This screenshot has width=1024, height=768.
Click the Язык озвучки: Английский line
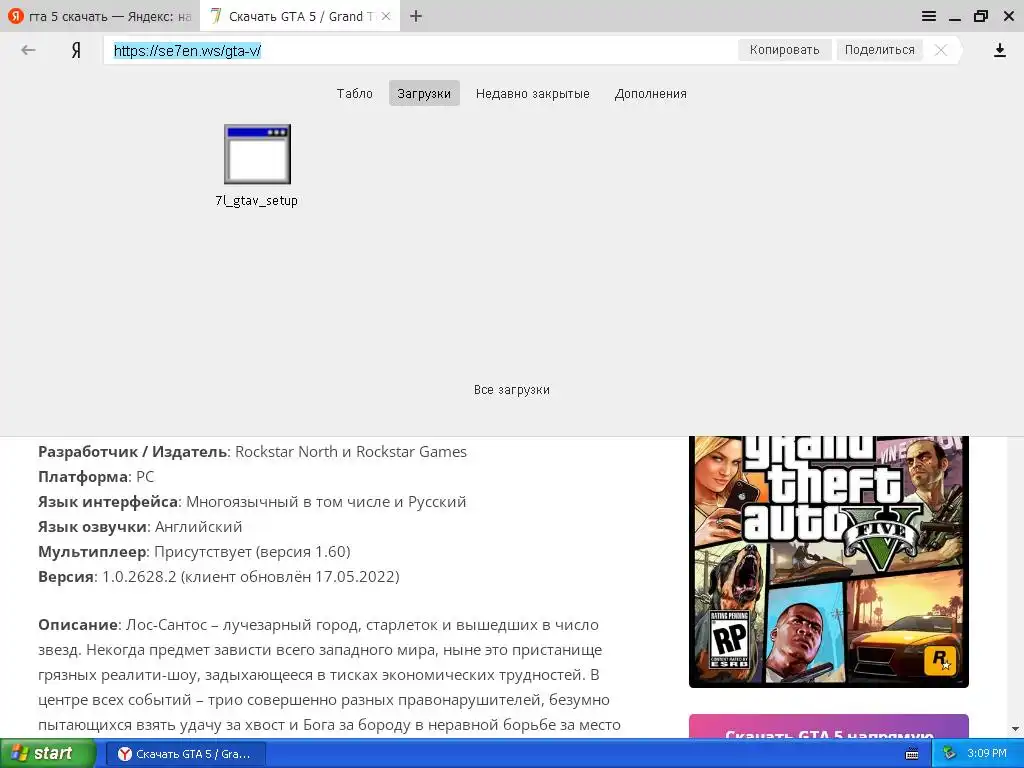click(140, 527)
